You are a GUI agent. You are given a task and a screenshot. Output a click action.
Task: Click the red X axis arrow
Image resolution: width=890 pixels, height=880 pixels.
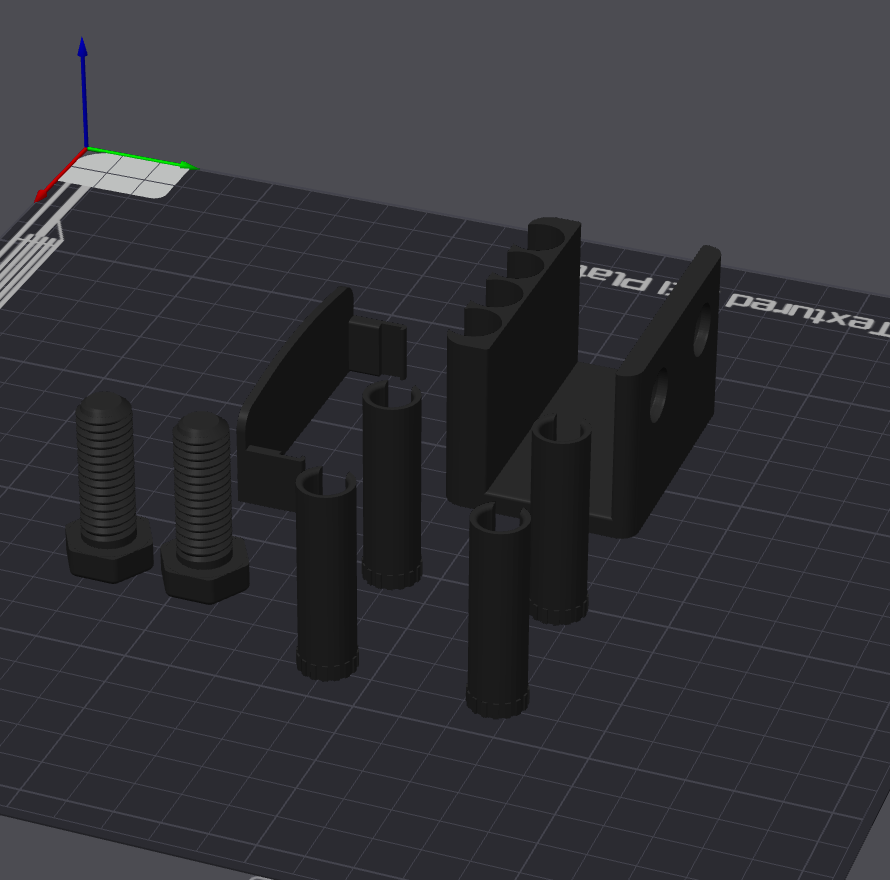60,175
